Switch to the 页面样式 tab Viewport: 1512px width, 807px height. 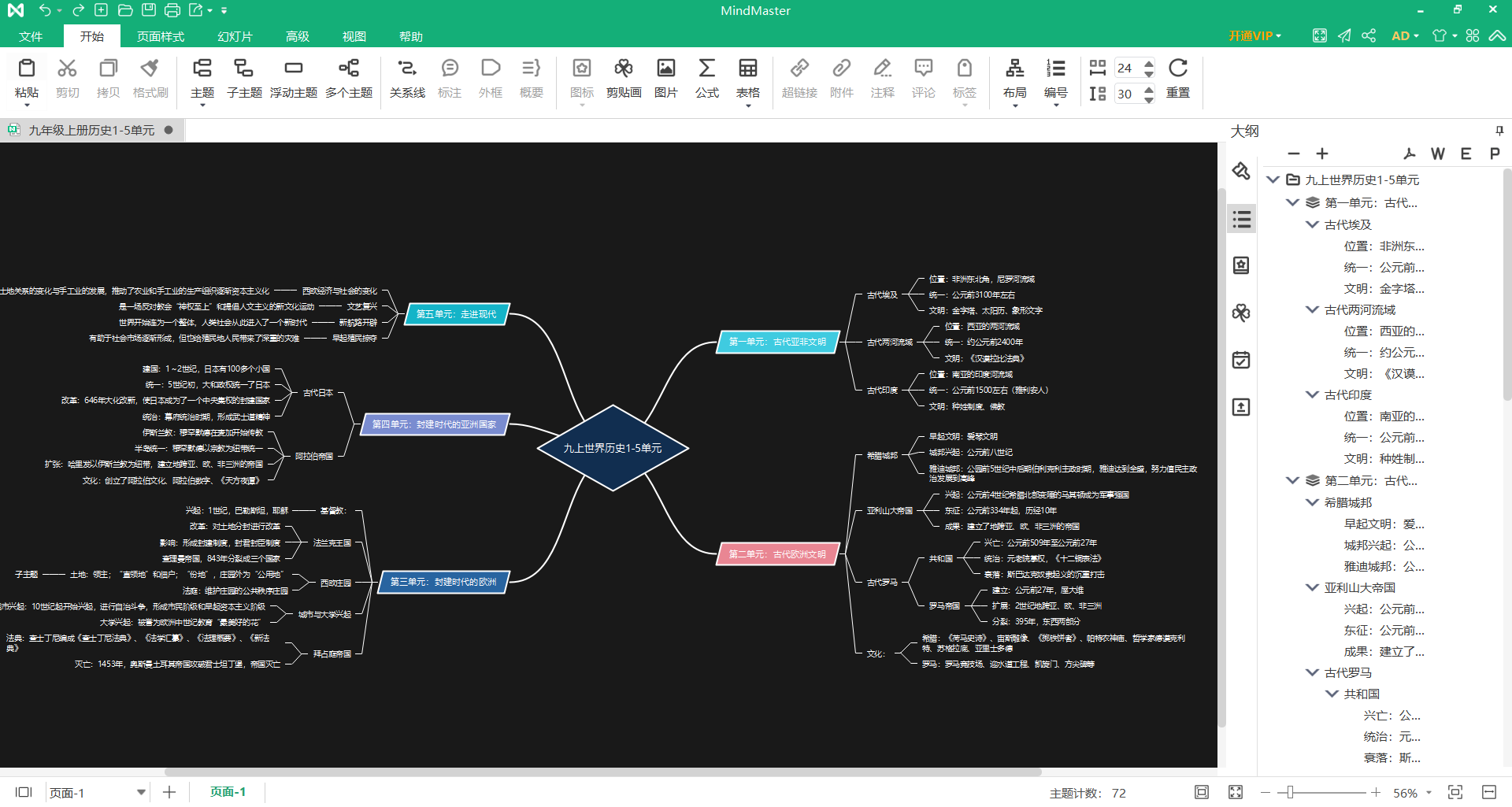tap(161, 36)
